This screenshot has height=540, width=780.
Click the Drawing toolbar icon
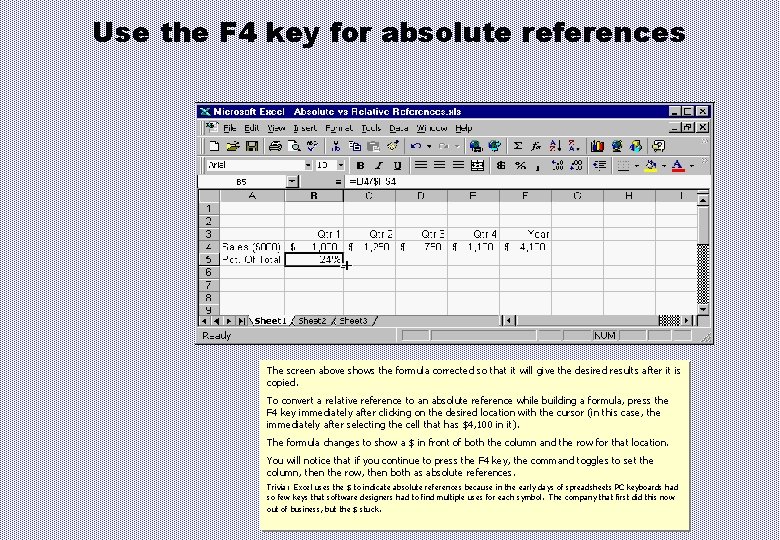pos(636,146)
